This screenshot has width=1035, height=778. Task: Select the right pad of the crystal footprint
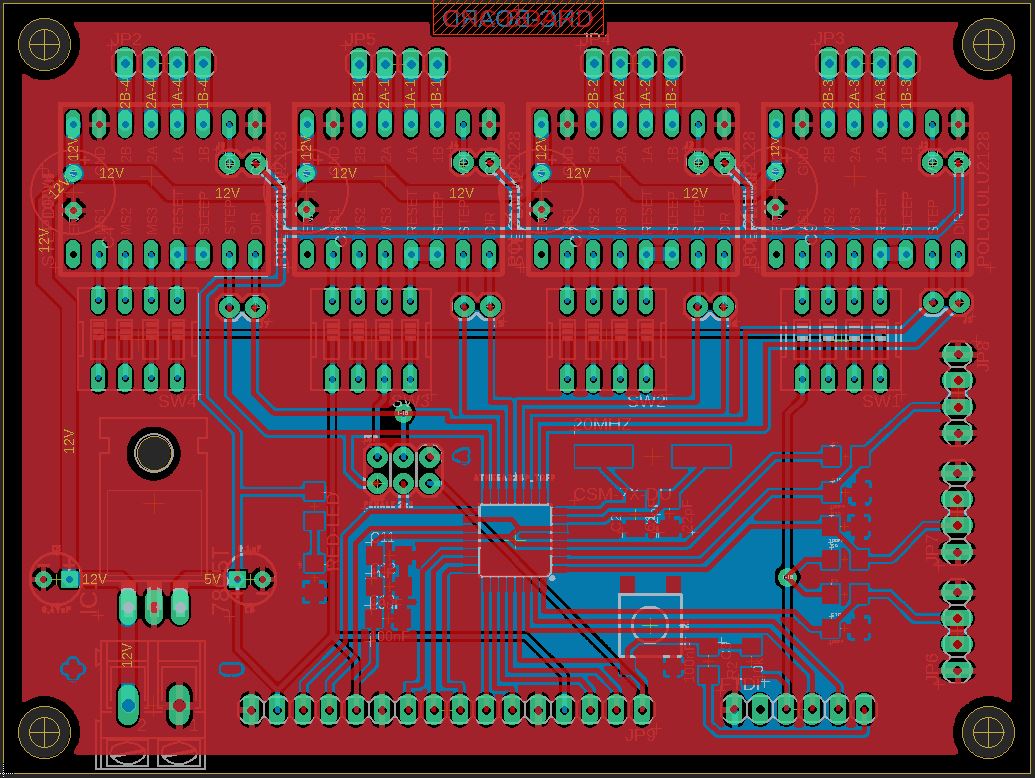click(701, 457)
